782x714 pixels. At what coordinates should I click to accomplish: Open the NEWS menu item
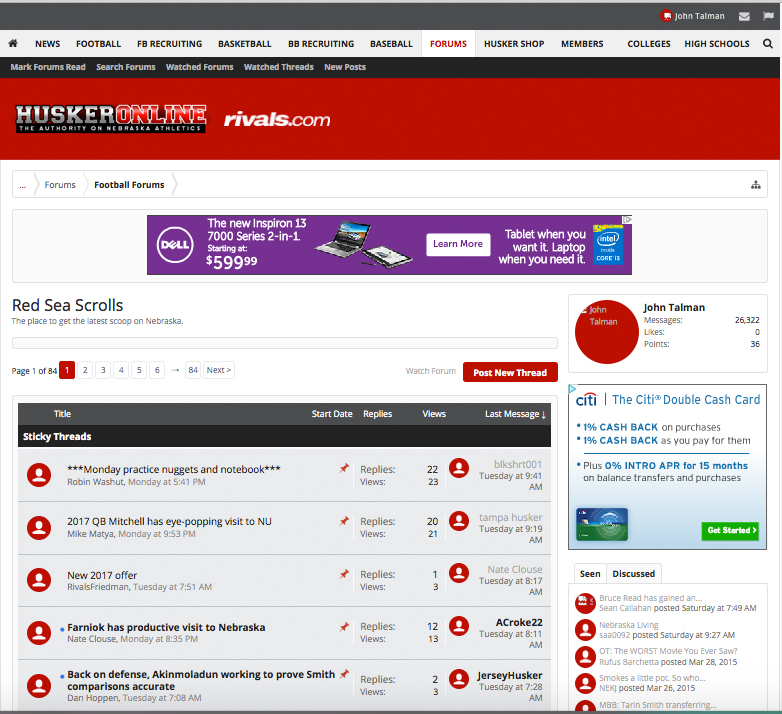pos(47,44)
